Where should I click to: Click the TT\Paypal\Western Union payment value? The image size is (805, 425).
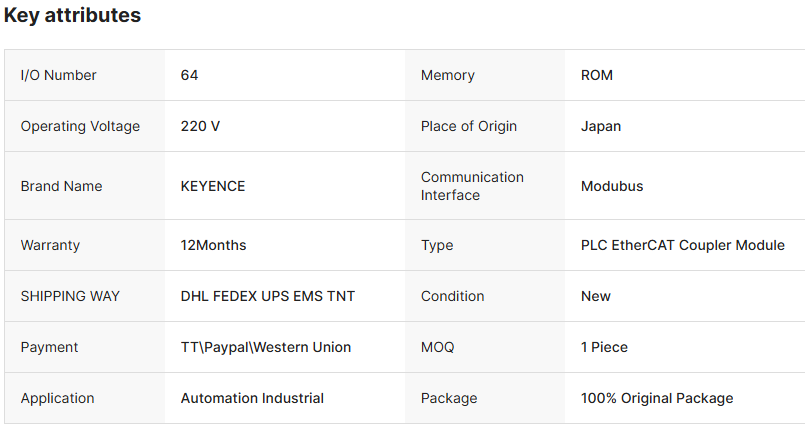tap(266, 347)
